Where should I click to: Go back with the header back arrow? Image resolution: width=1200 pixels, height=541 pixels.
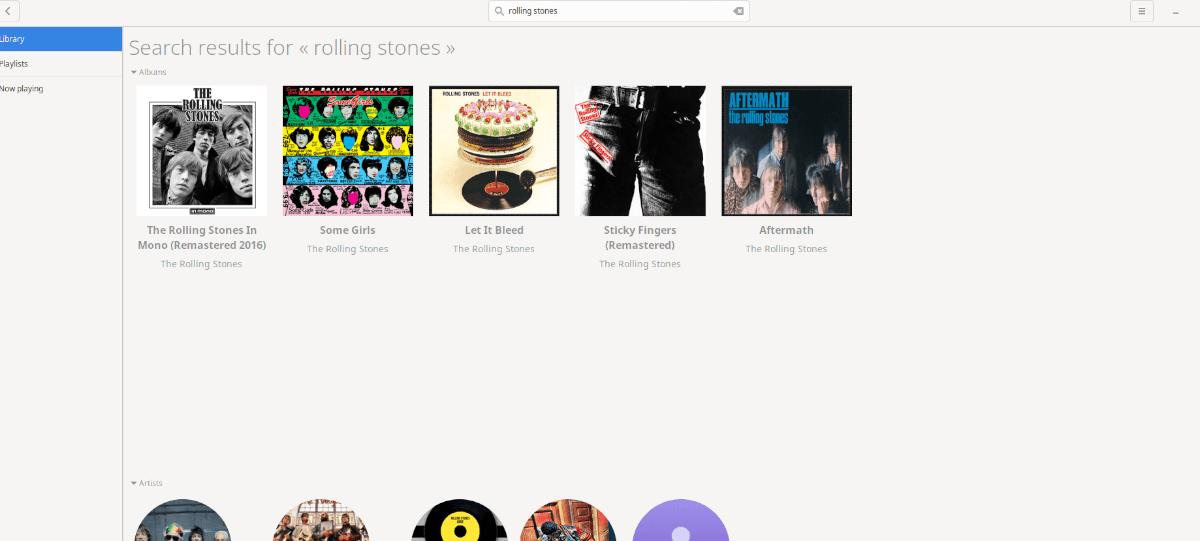(x=8, y=11)
